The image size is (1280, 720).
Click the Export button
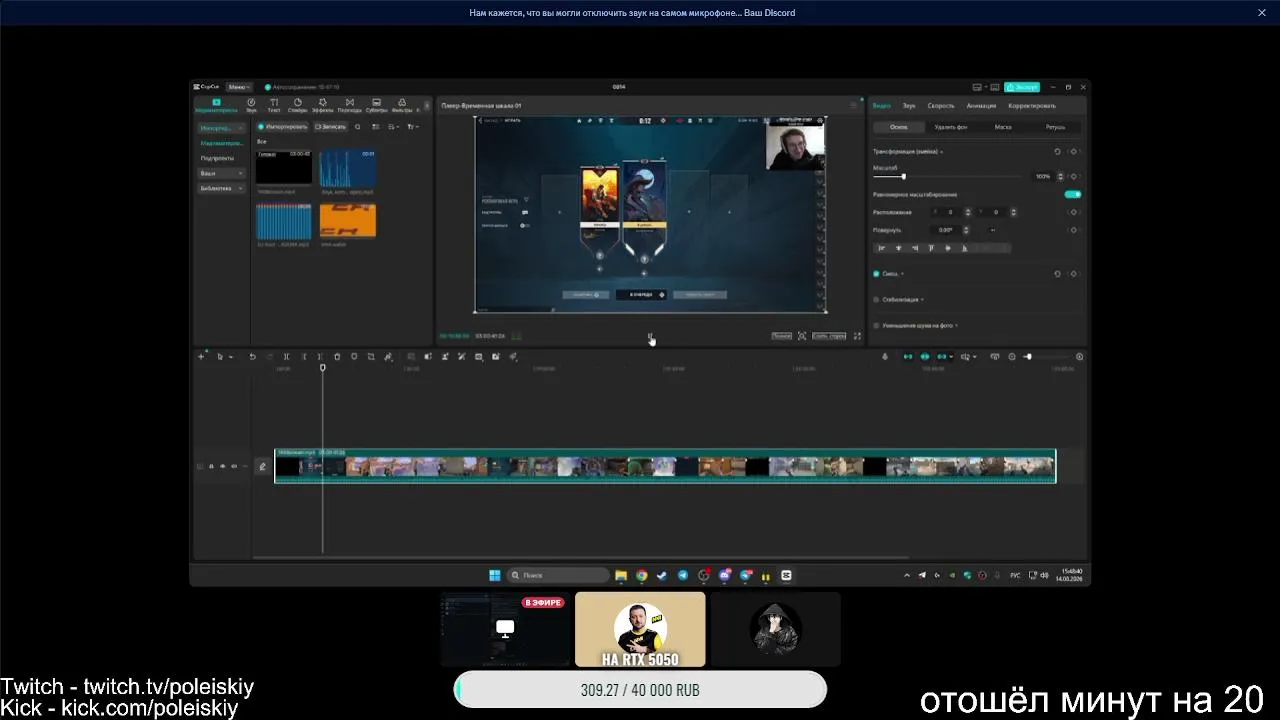pyautogui.click(x=1022, y=87)
